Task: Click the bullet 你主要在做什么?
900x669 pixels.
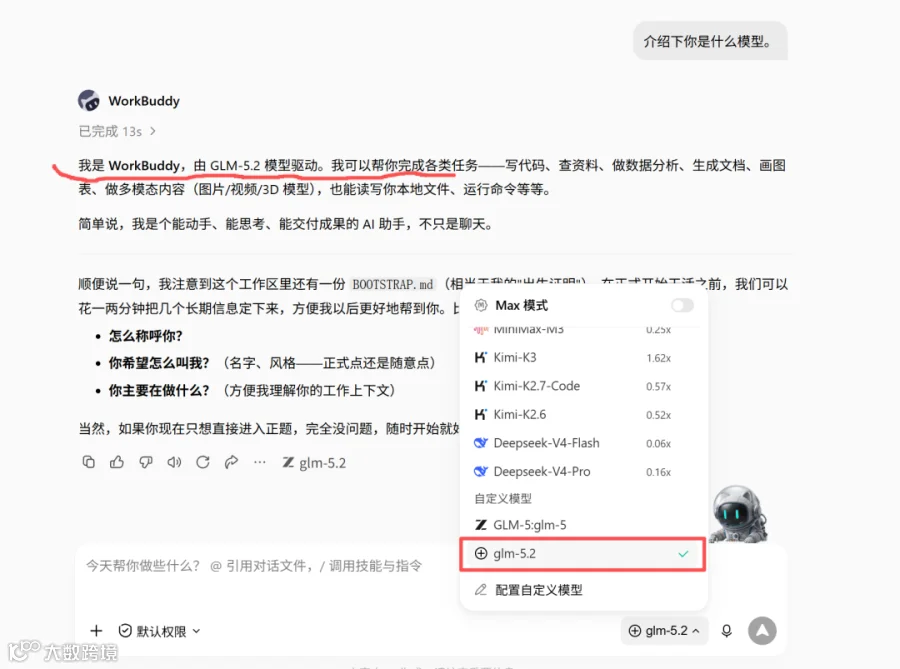Action: click(x=159, y=391)
